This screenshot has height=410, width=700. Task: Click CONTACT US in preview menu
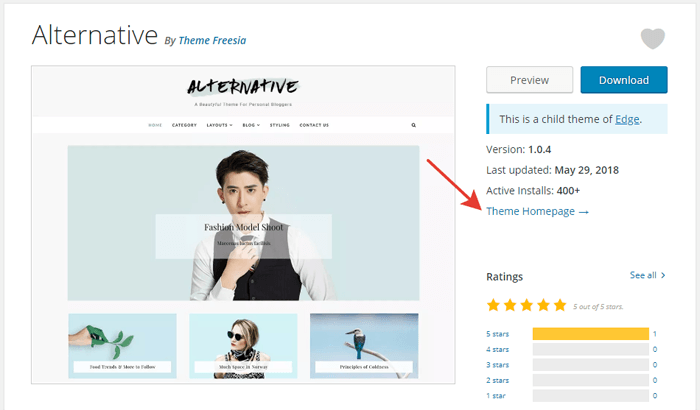[314, 125]
